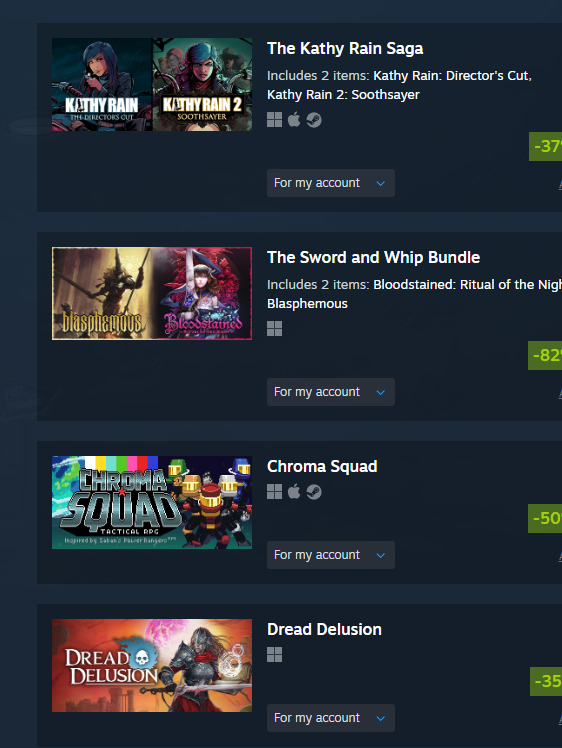
Task: Open The Kathy Rain Saga title link
Action: (x=345, y=49)
